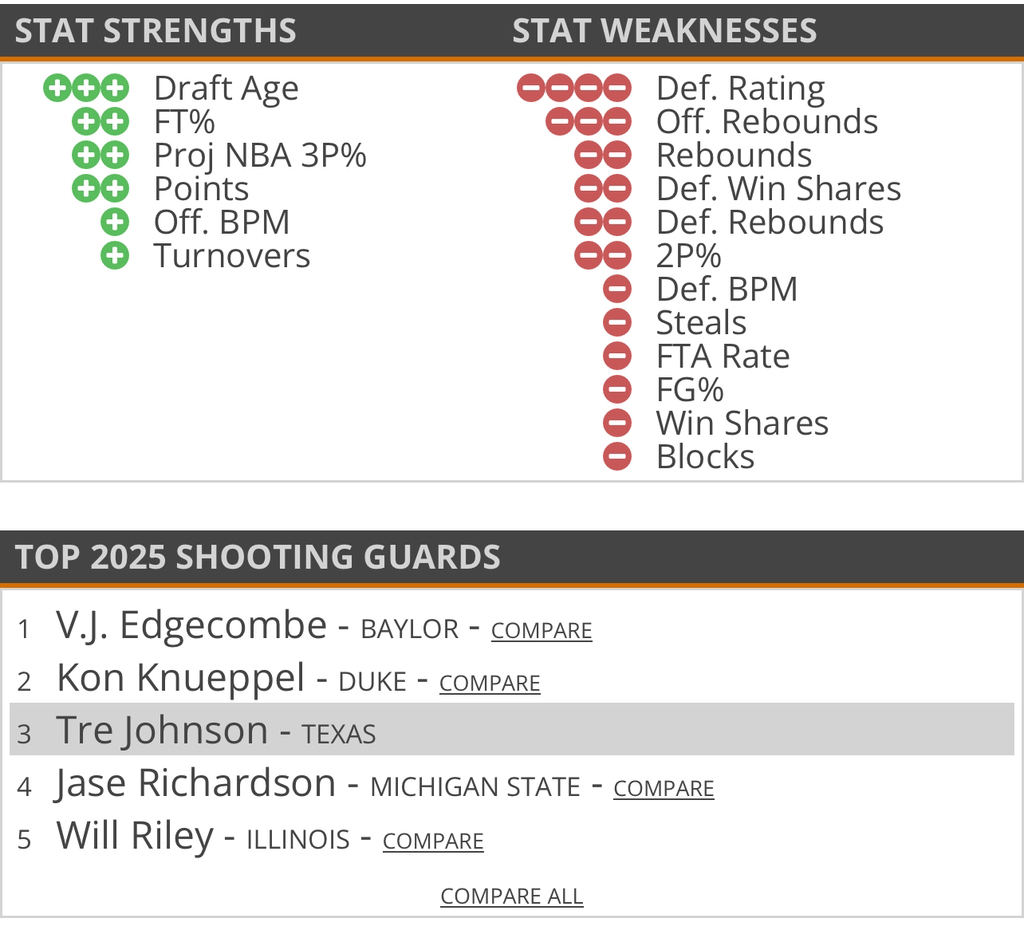The height and width of the screenshot is (934, 1024).
Task: Select V.J. Edgecombe player name
Action: pos(191,626)
